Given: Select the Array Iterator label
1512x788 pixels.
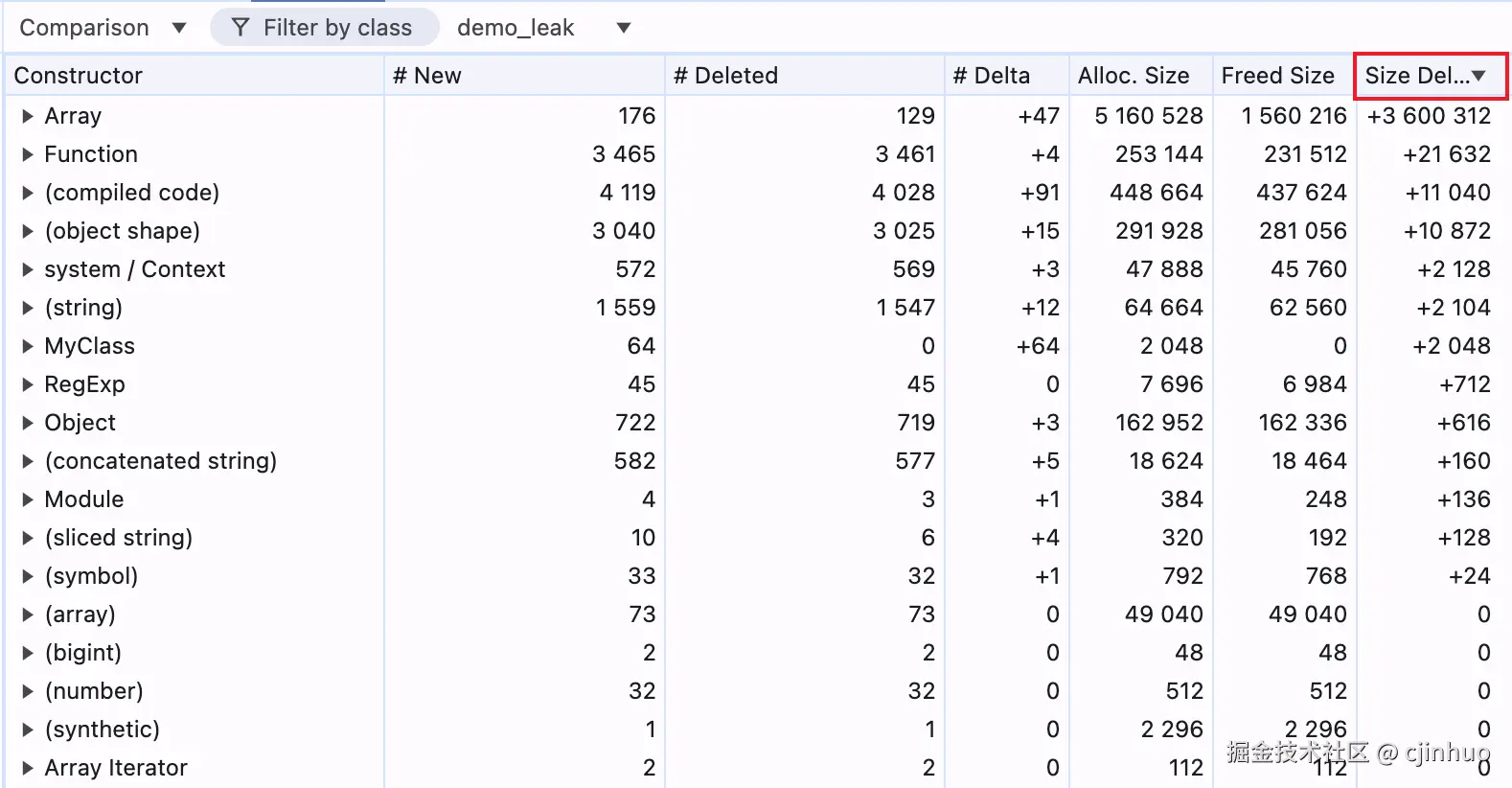Looking at the screenshot, I should pyautogui.click(x=116, y=768).
